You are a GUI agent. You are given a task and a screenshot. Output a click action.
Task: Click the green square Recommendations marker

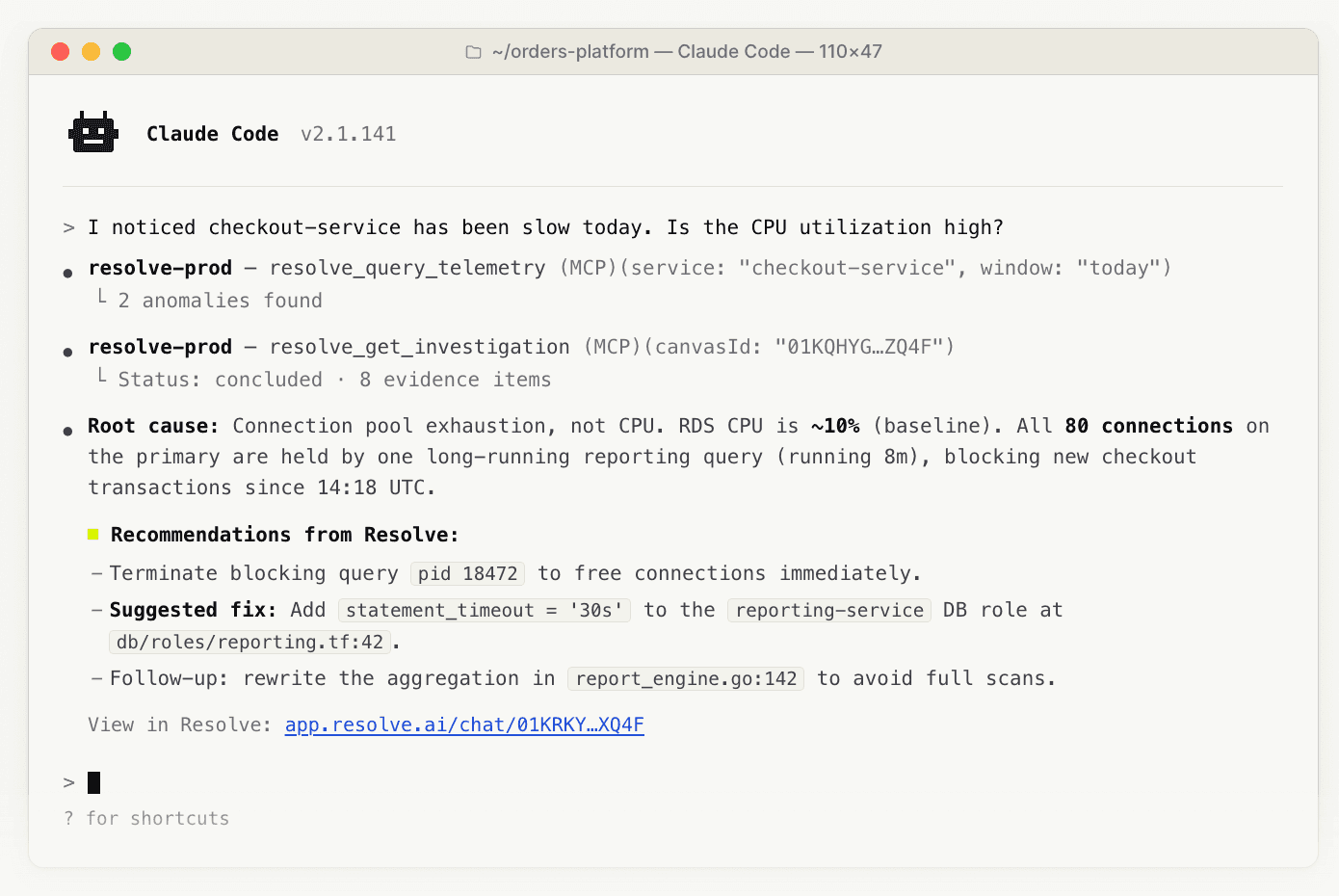click(x=93, y=534)
